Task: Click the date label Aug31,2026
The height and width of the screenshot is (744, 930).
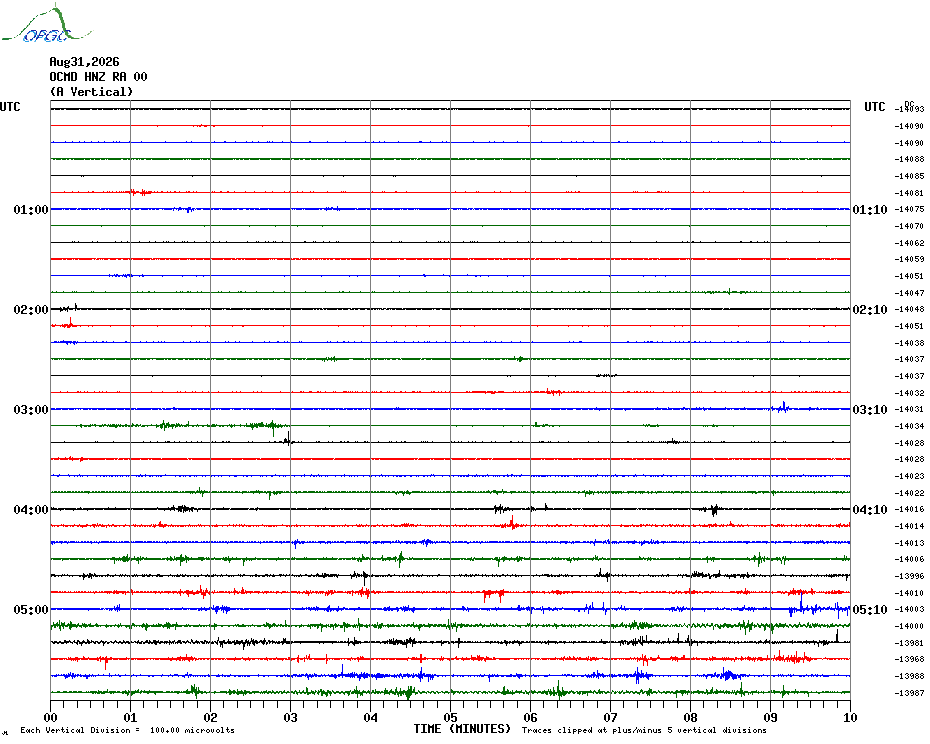Action: [84, 62]
